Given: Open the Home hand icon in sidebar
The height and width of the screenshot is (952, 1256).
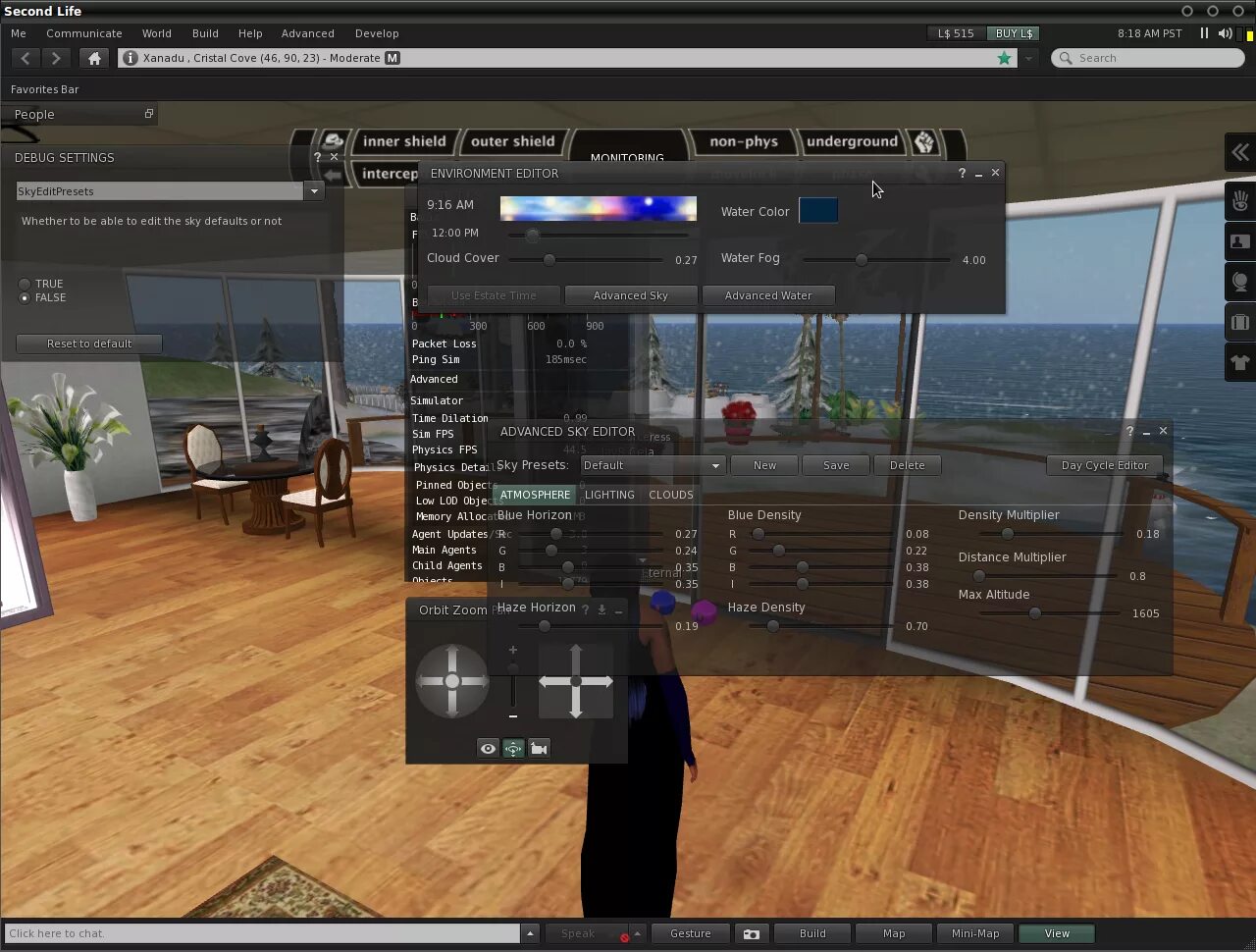Looking at the screenshot, I should point(1240,201).
